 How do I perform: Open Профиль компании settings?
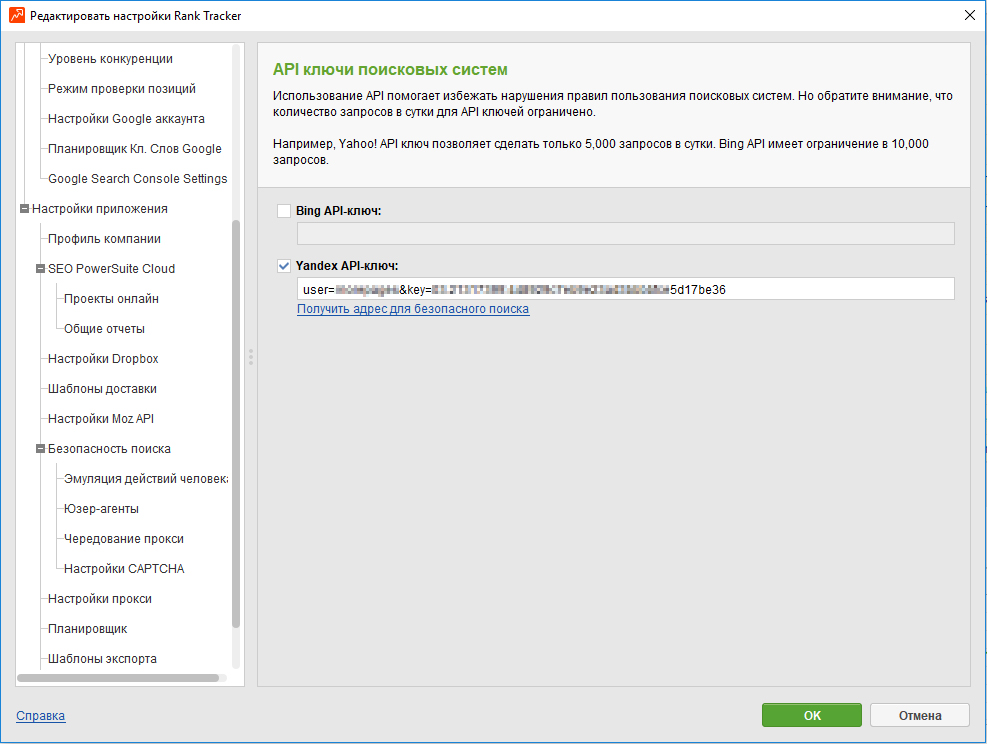[x=104, y=239]
